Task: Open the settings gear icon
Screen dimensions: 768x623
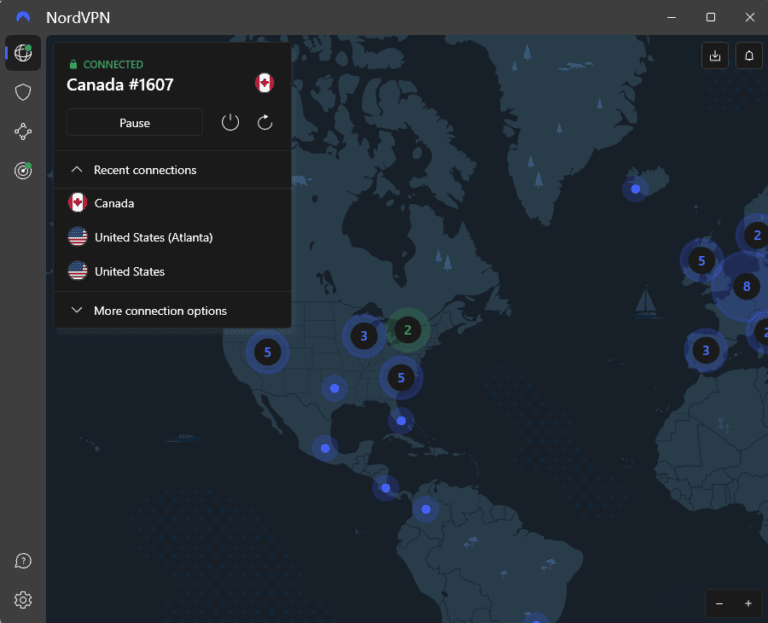Action: pos(23,599)
